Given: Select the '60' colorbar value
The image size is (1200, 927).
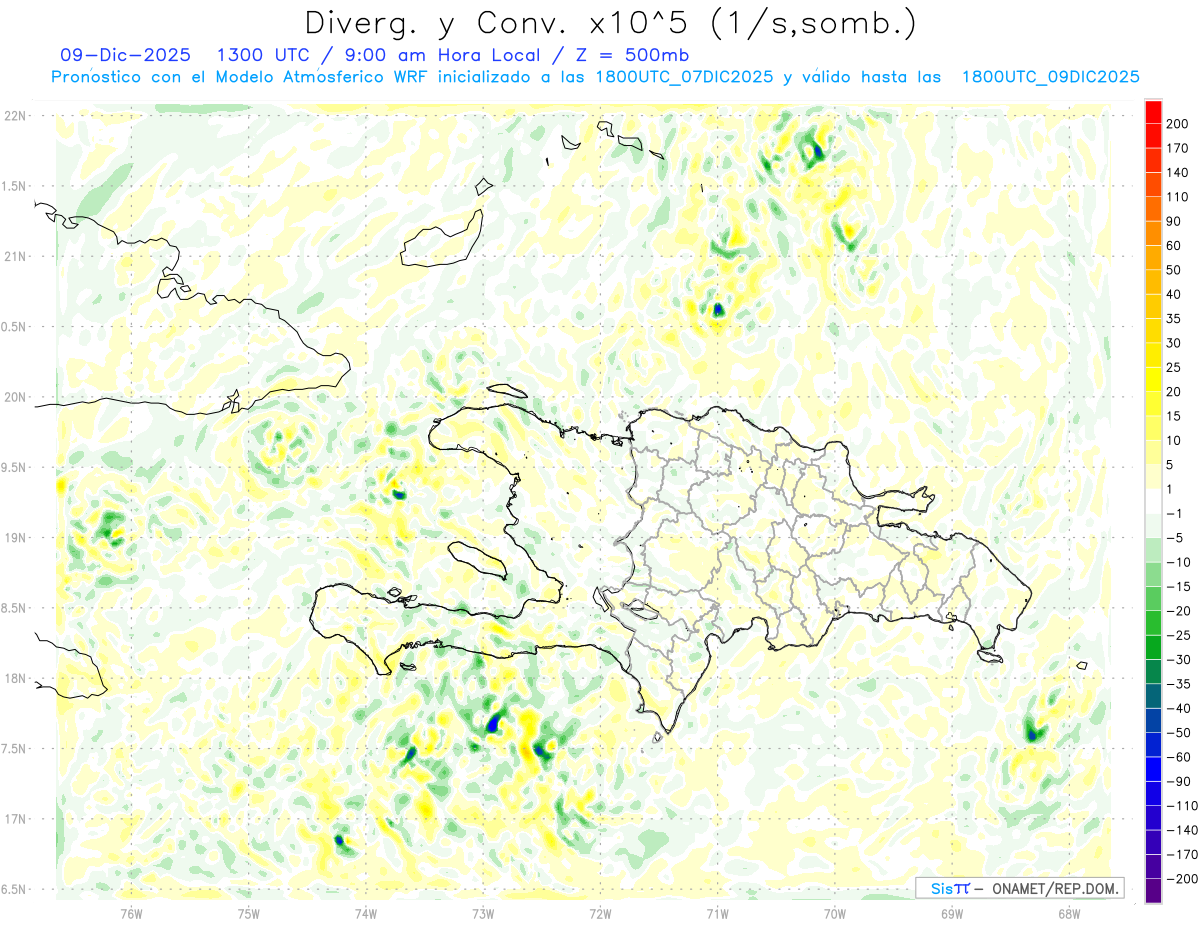Looking at the screenshot, I should (1174, 245).
